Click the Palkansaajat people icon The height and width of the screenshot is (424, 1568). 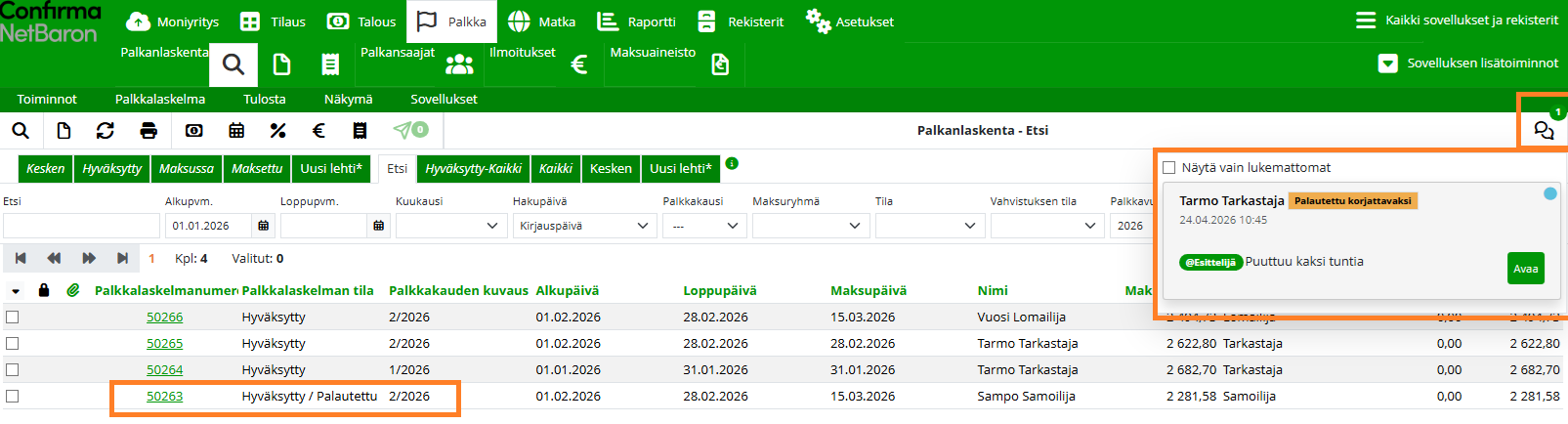pyautogui.click(x=459, y=65)
